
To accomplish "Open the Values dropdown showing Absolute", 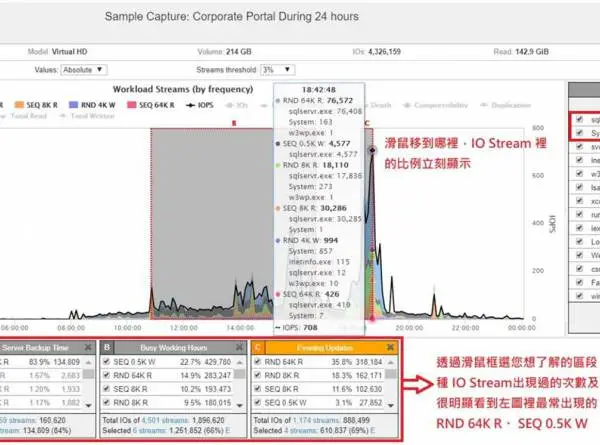I will click(84, 70).
